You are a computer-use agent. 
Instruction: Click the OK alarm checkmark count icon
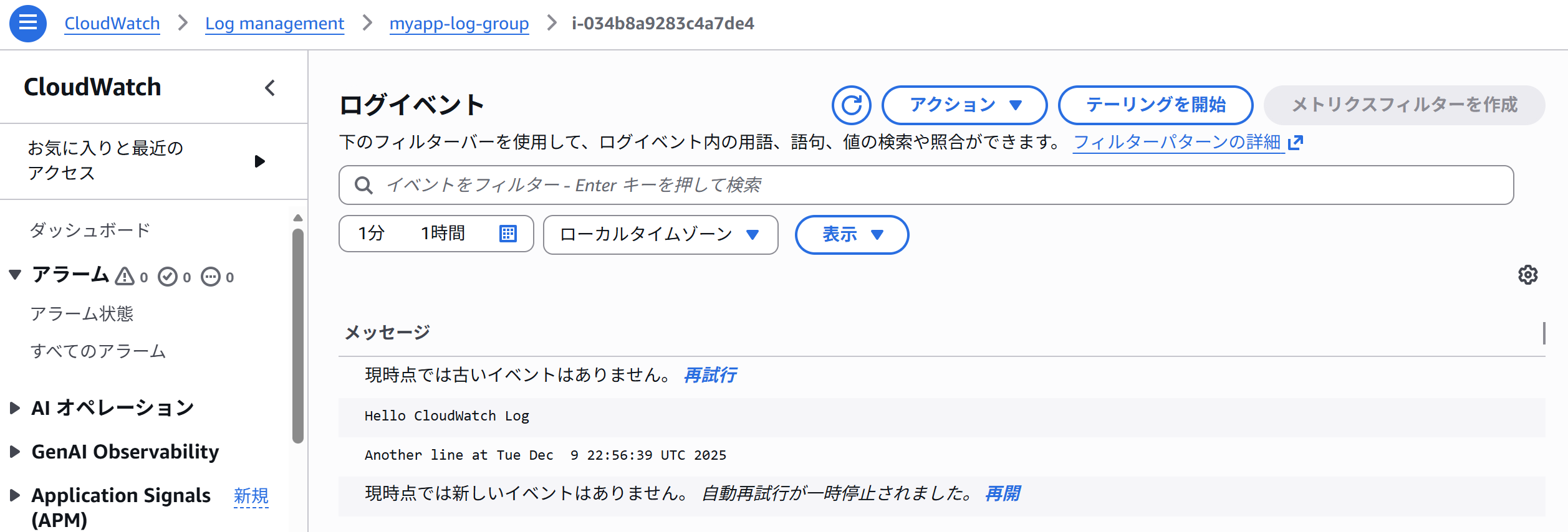(x=168, y=277)
